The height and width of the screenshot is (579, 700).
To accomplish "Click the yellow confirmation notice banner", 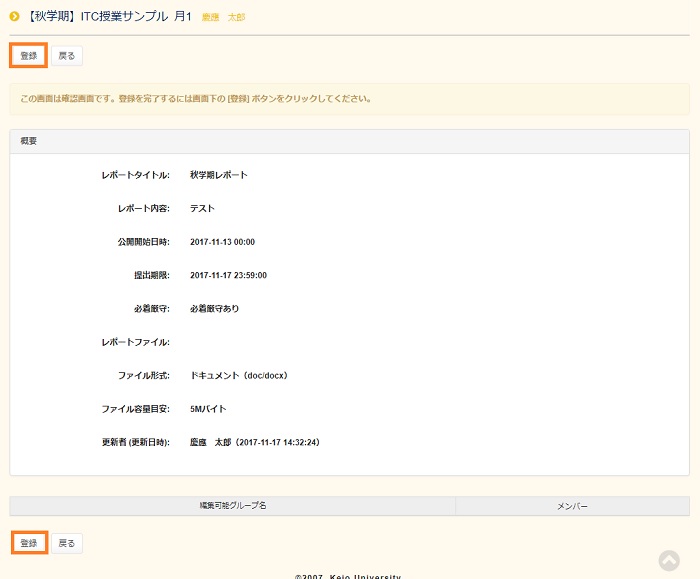I will coord(349,99).
